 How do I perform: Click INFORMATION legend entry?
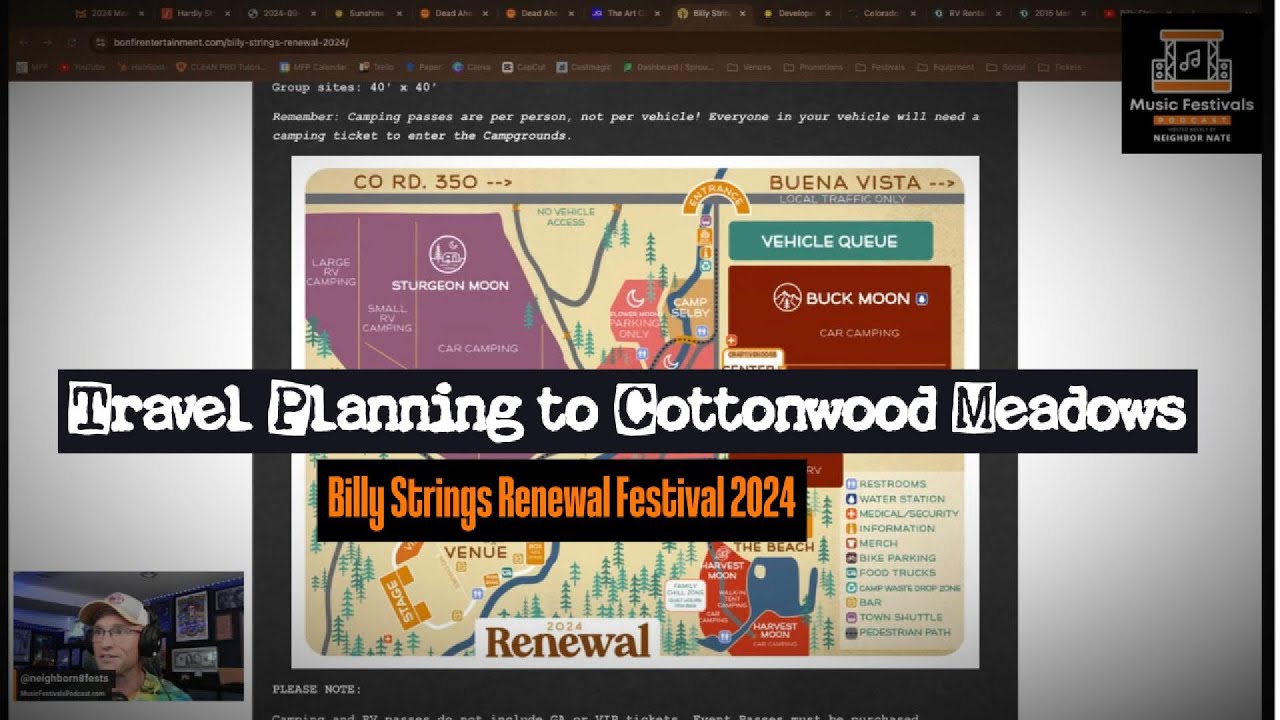point(889,529)
